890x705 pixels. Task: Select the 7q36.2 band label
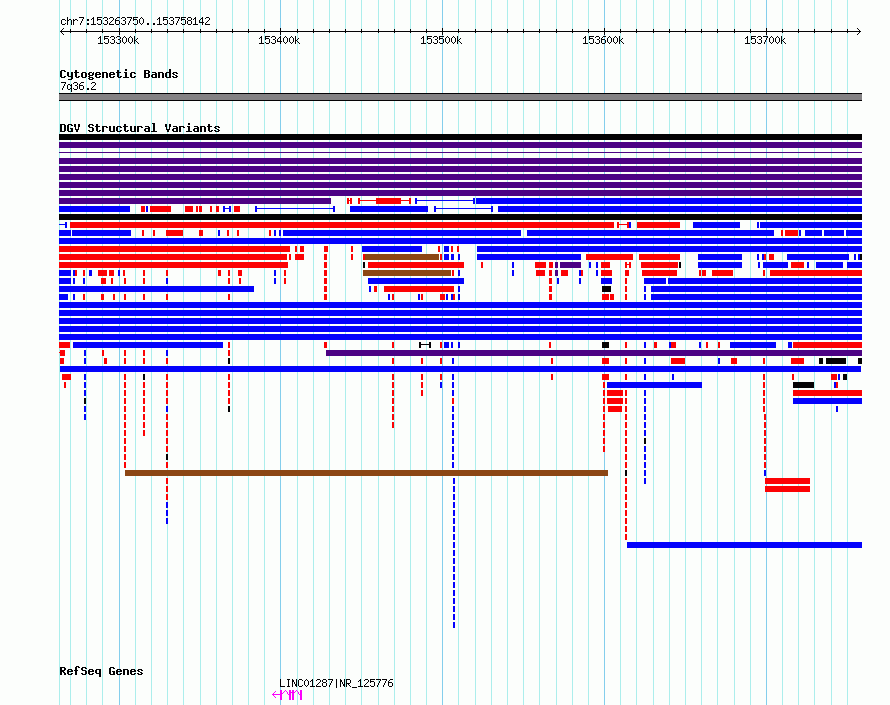click(x=78, y=86)
